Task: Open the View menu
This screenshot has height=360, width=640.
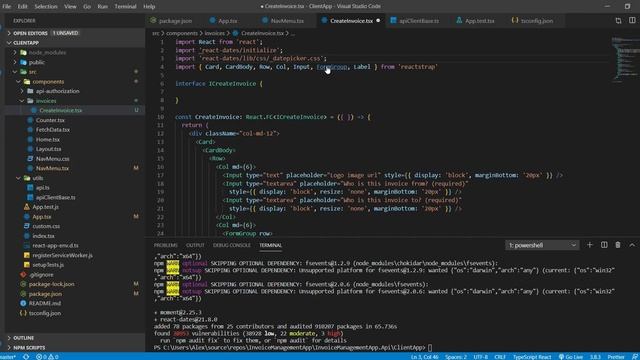Action: click(70, 7)
